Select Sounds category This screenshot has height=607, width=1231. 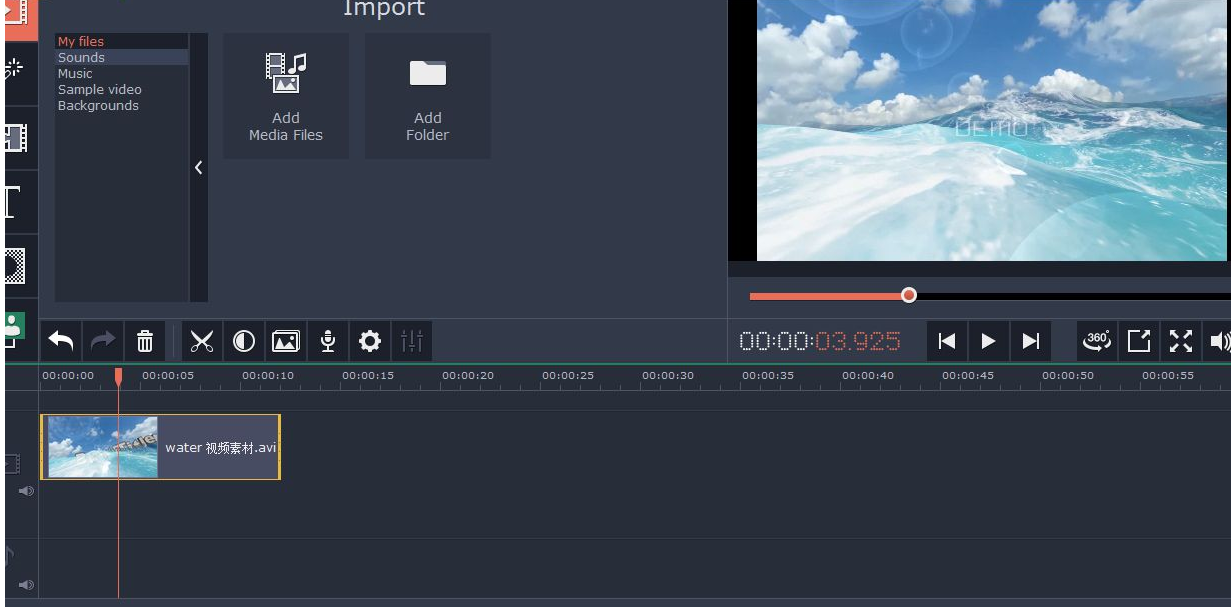click(x=122, y=57)
